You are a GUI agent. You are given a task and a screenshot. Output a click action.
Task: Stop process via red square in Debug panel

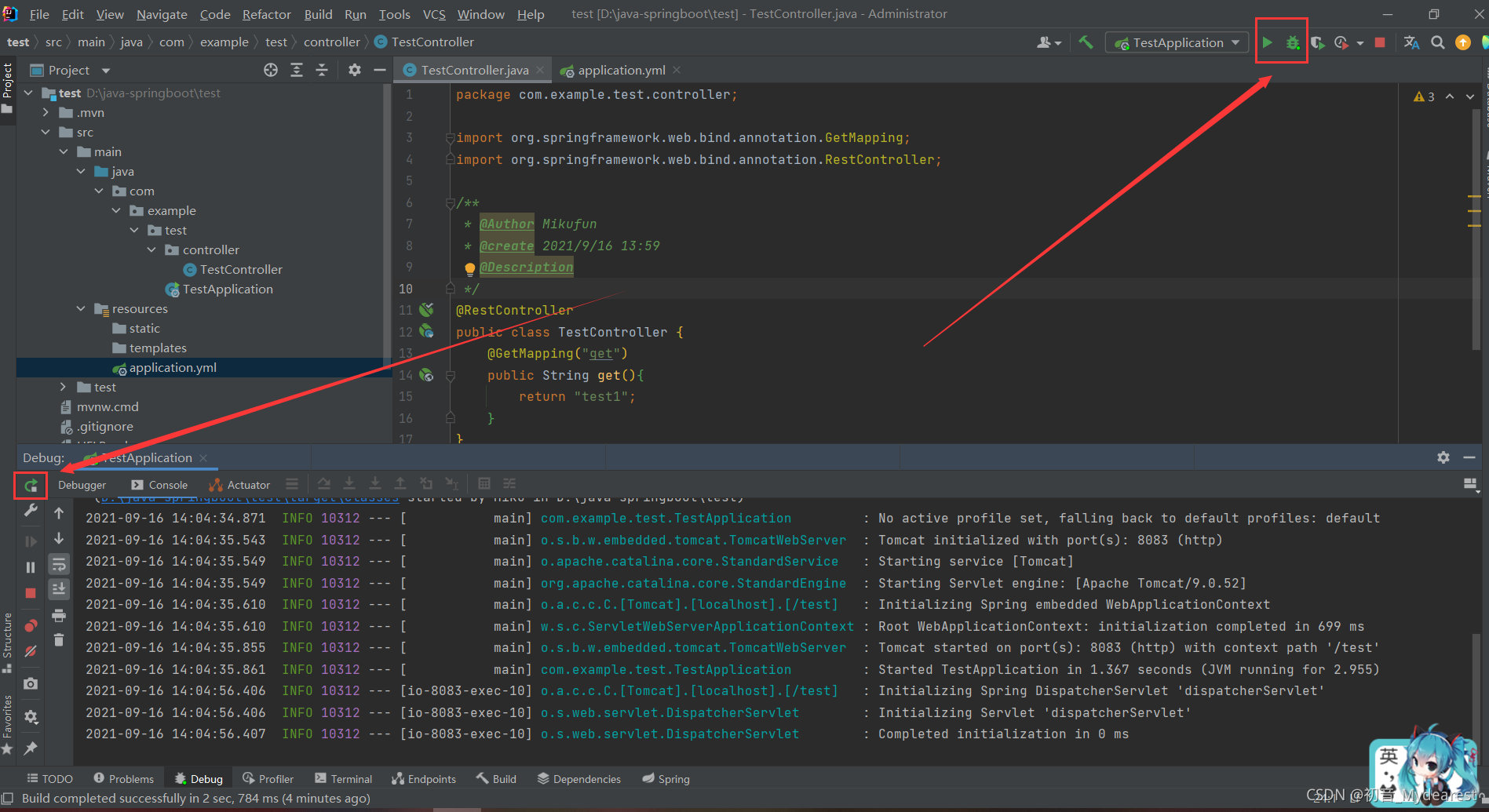point(31,593)
